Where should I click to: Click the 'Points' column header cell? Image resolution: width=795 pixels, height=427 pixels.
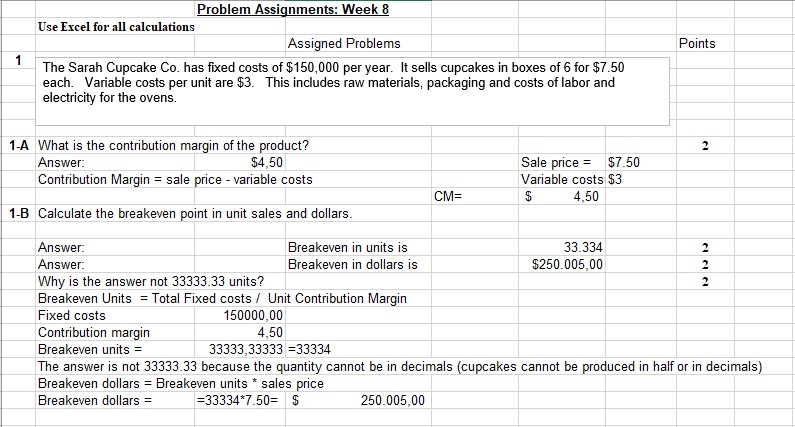(696, 43)
